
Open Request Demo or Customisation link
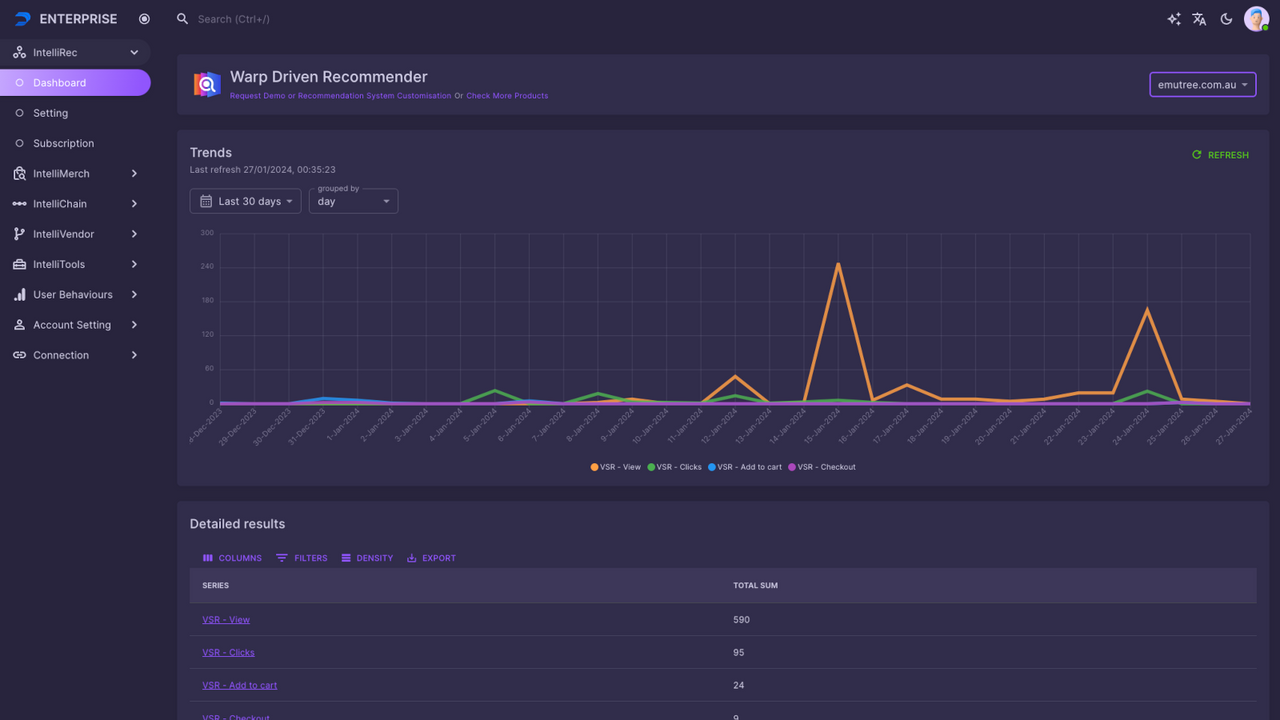[340, 96]
